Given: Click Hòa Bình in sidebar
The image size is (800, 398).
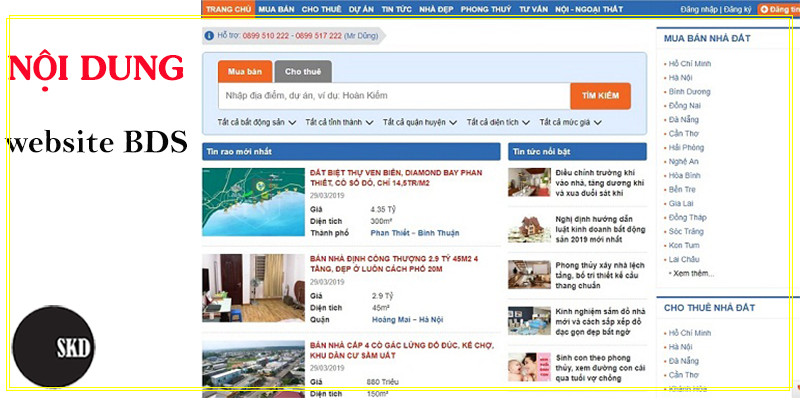Looking at the screenshot, I should [685, 175].
